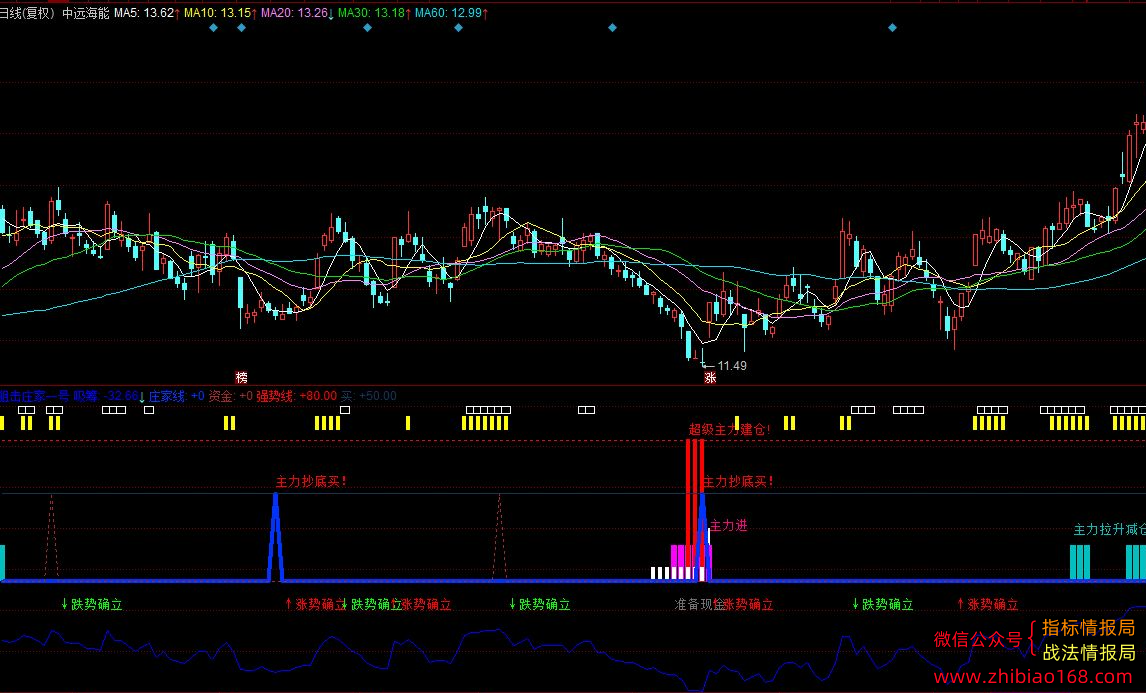
Task: Click the MA60: 12.99 indicator label
Action: (x=449, y=12)
